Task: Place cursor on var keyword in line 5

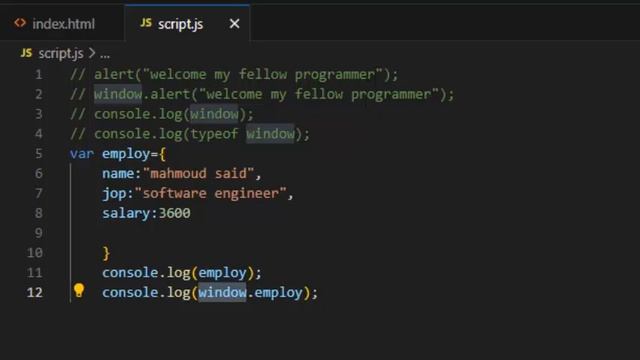Action: click(x=82, y=154)
